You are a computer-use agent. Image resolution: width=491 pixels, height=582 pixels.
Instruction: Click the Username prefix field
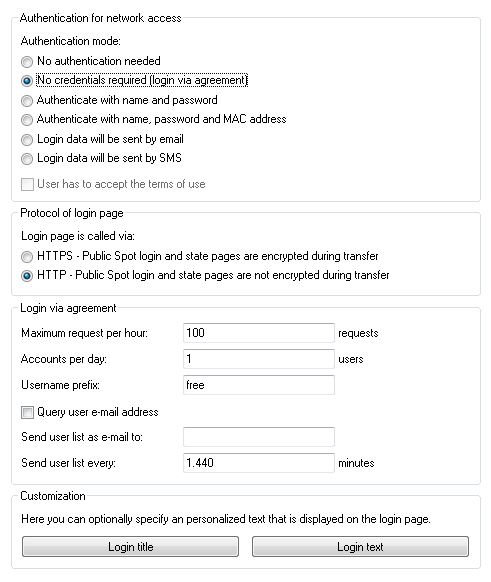pyautogui.click(x=259, y=385)
